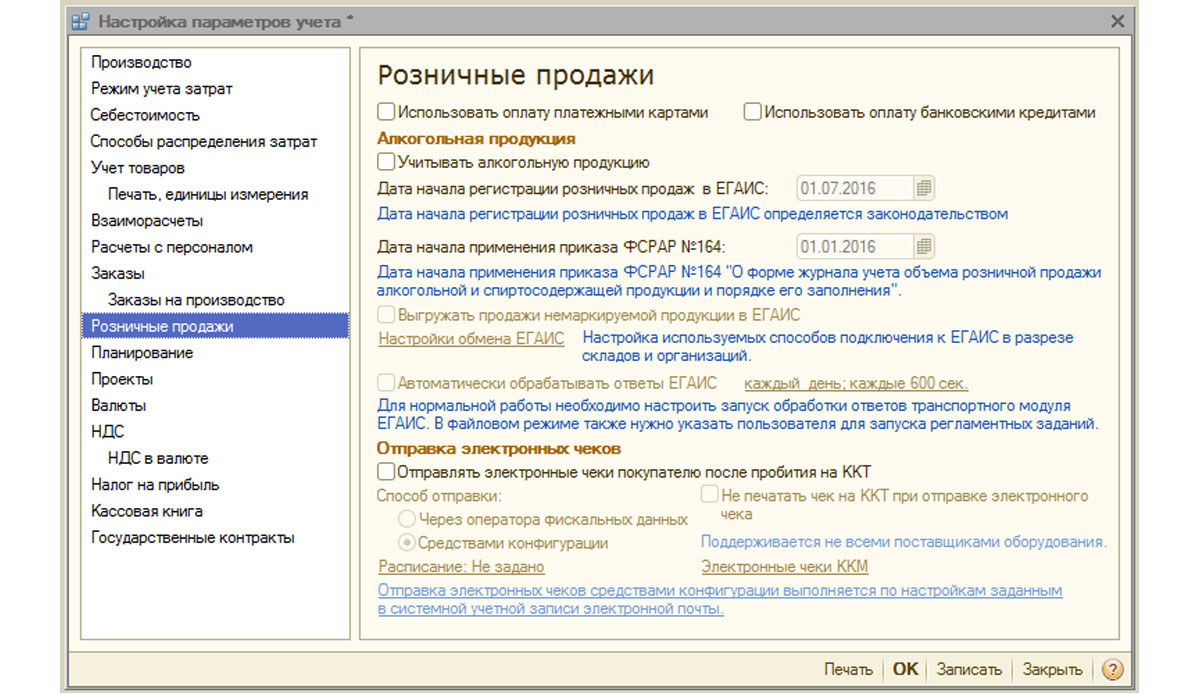
Task: Toggle the bank credit payment checkbox
Action: (x=752, y=112)
